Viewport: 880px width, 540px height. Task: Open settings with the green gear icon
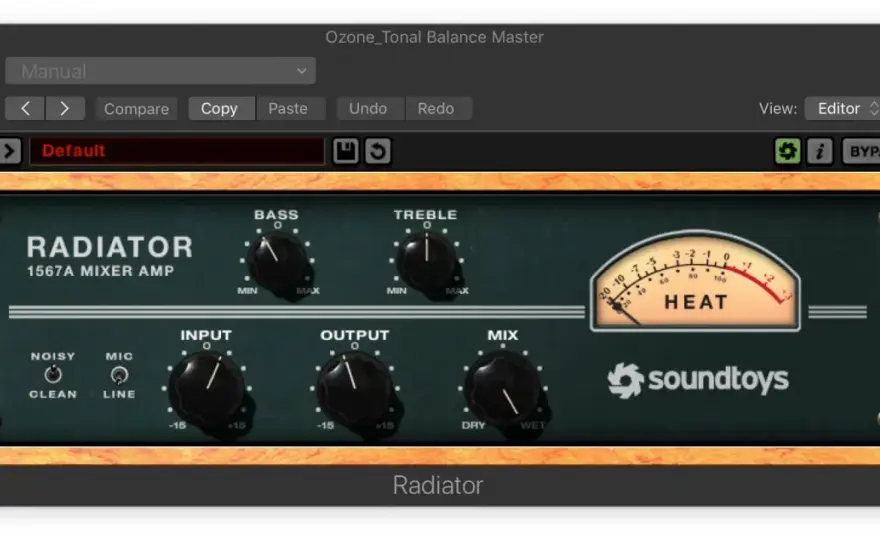click(787, 151)
